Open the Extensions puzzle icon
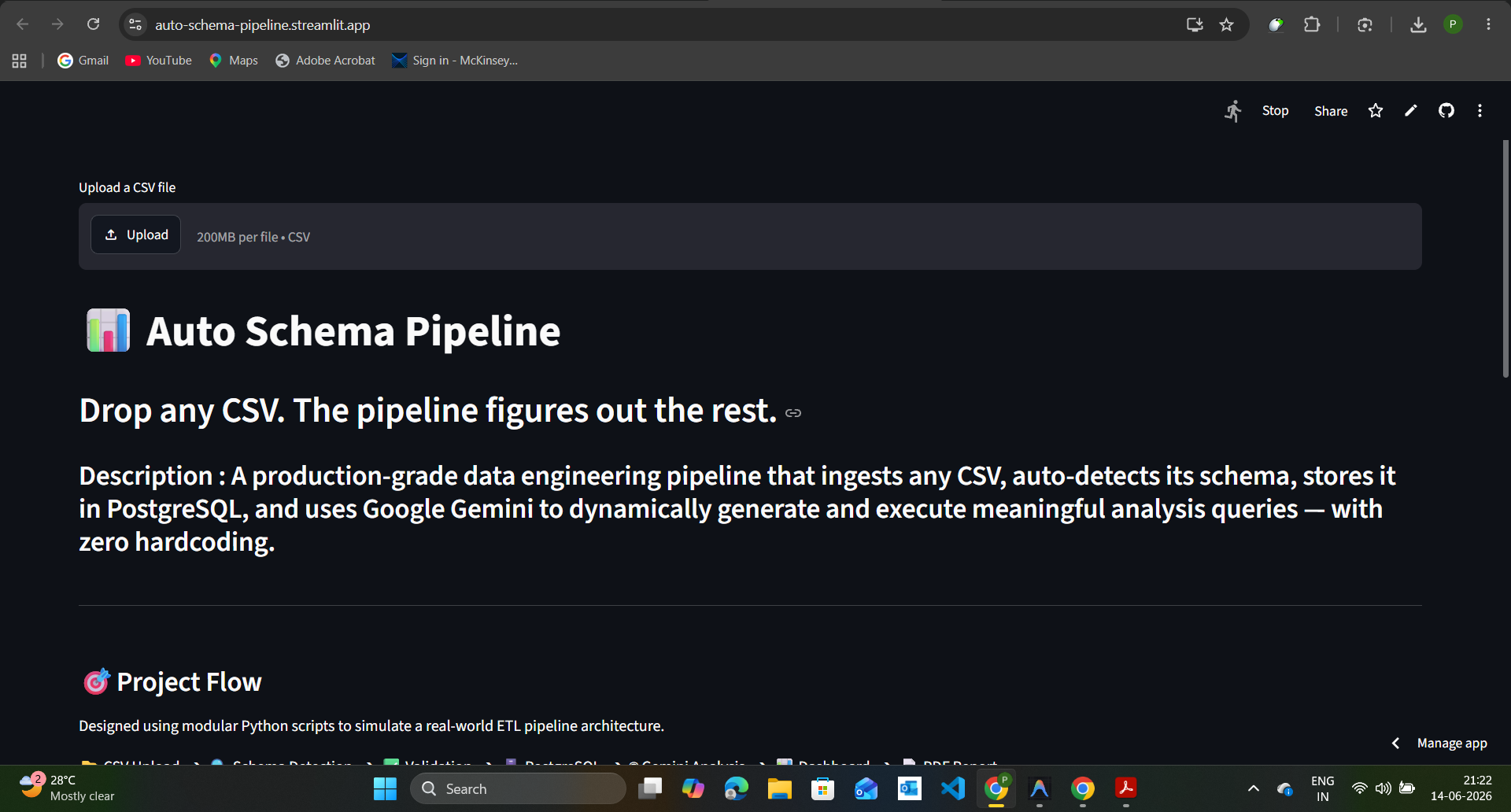This screenshot has width=1511, height=812. pos(1312,24)
